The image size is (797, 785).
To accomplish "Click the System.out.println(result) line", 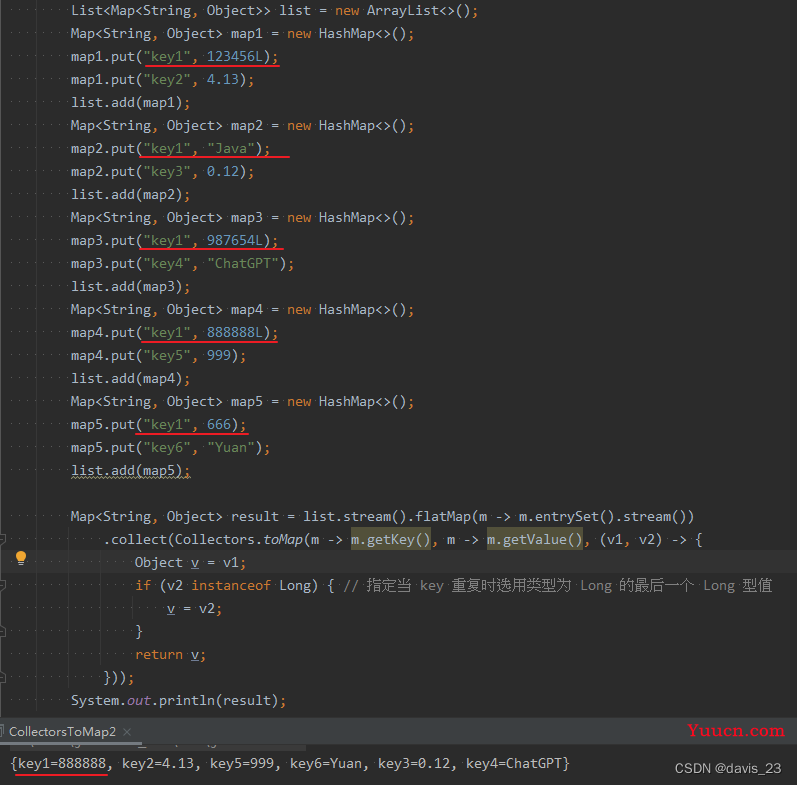I will 178,701.
